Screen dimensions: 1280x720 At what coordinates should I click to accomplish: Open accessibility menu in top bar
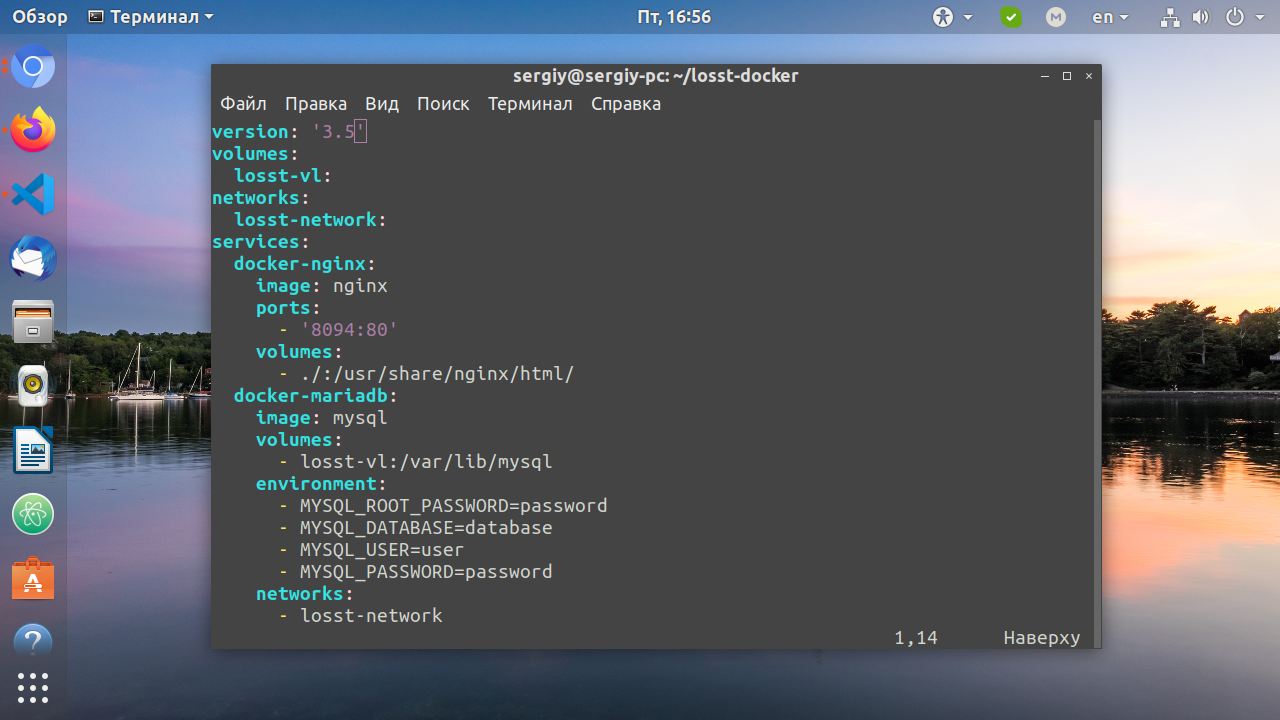click(952, 17)
